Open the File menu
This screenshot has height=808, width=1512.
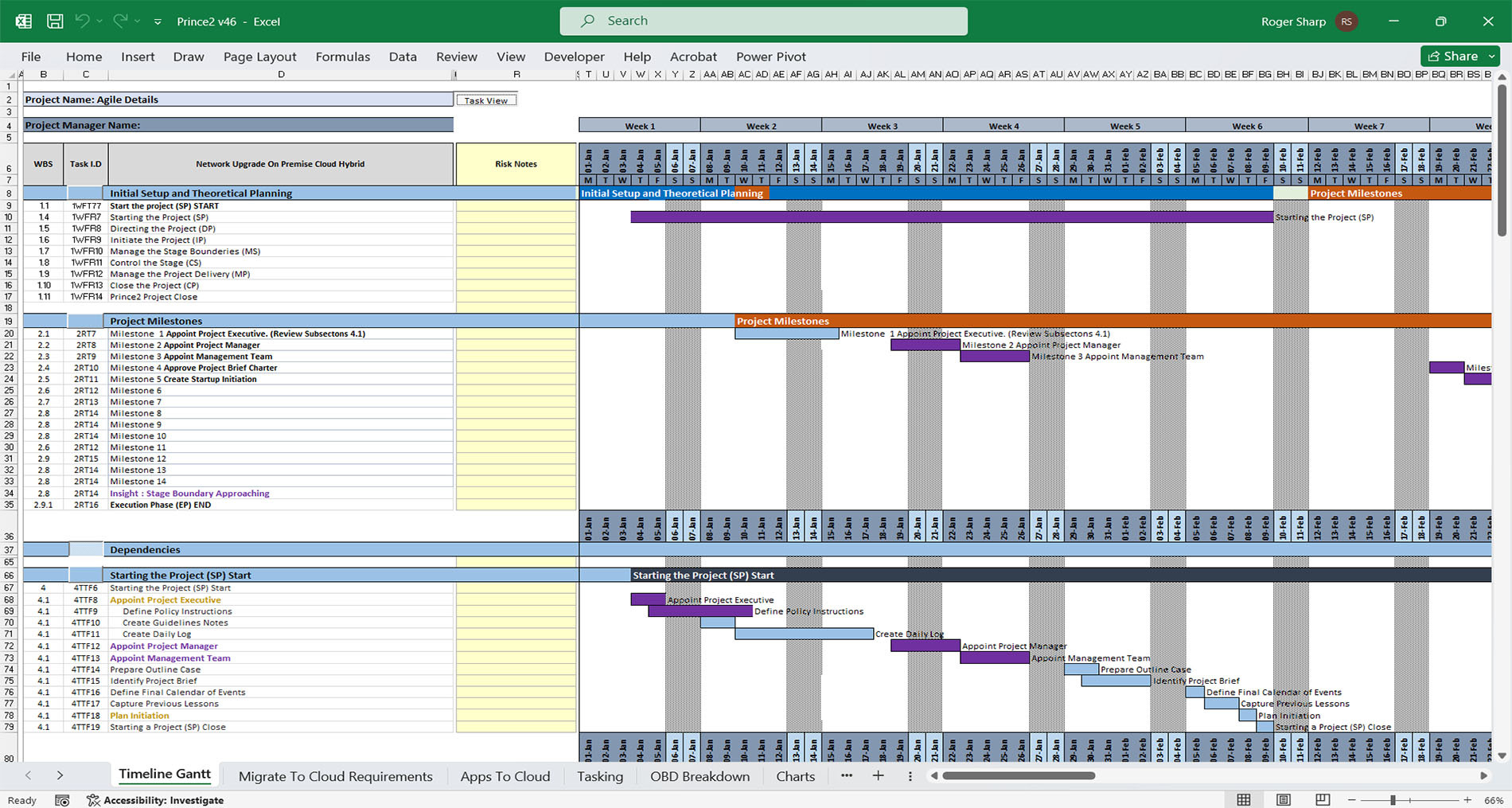[x=31, y=57]
